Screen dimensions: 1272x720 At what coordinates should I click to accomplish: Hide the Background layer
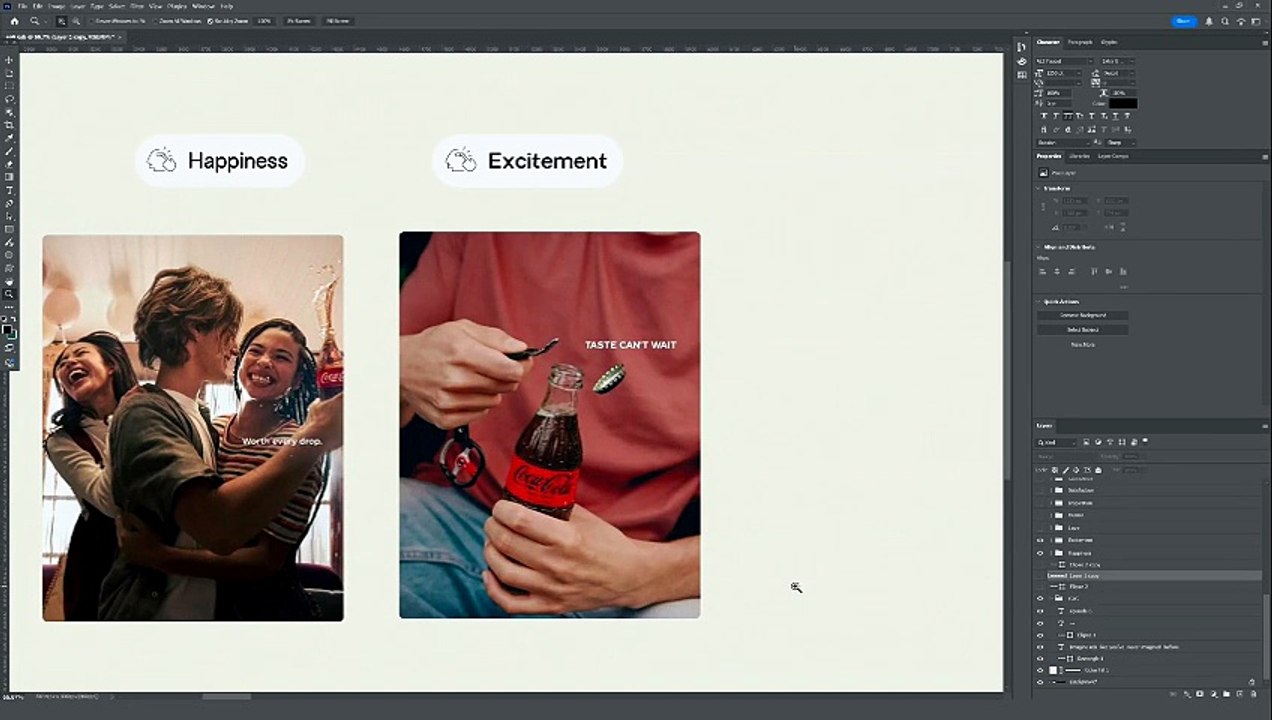pyautogui.click(x=1040, y=682)
